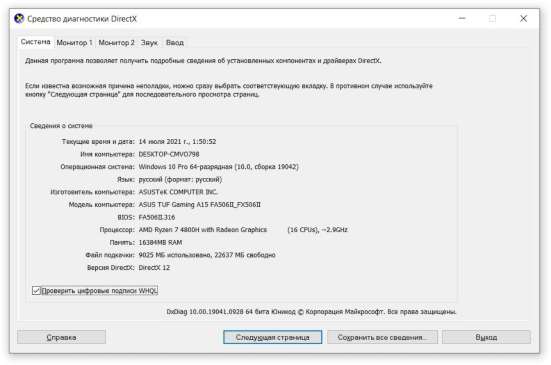This screenshot has width=551, height=365.
Task: Click the Имя компьютера: label
Action: tap(108, 154)
